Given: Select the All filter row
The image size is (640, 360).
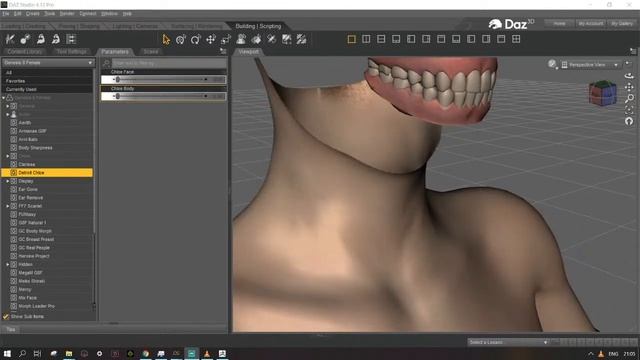Looking at the screenshot, I should (x=47, y=72).
